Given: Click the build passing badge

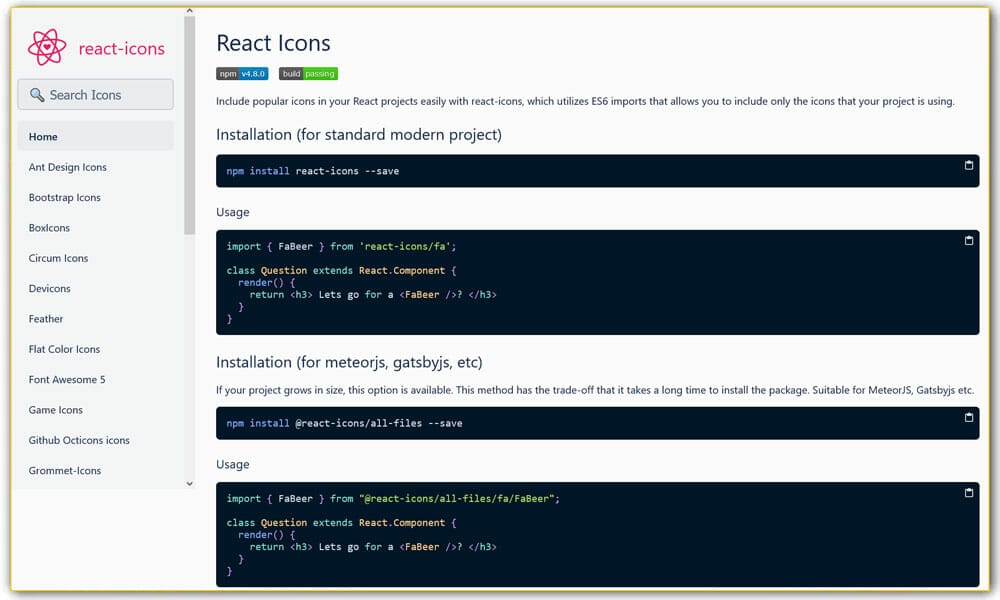Looking at the screenshot, I should tap(308, 73).
